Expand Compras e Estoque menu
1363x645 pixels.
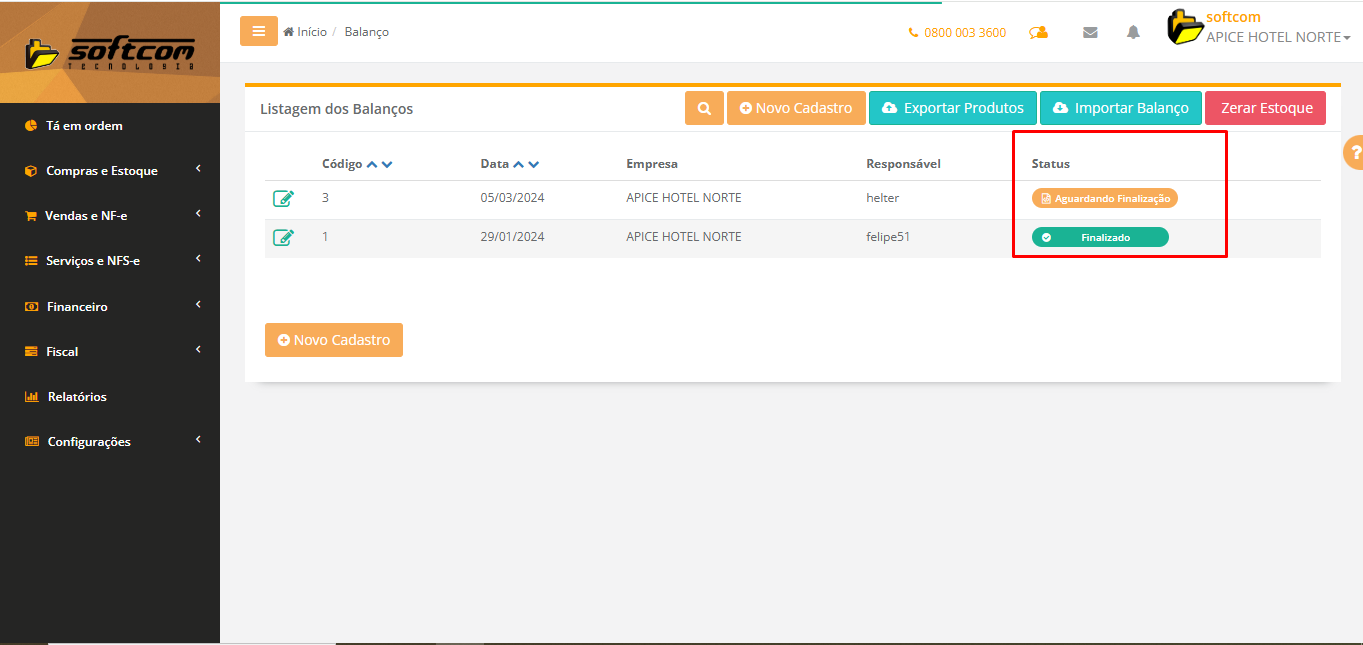101,171
